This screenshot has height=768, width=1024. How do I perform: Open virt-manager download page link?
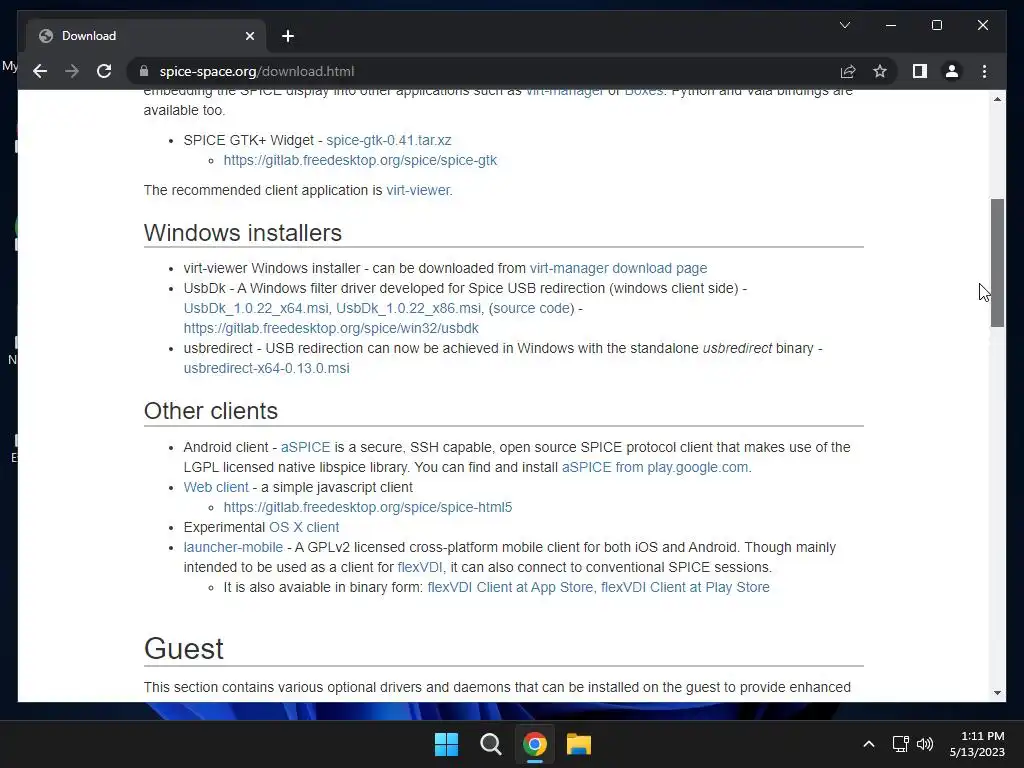618,268
